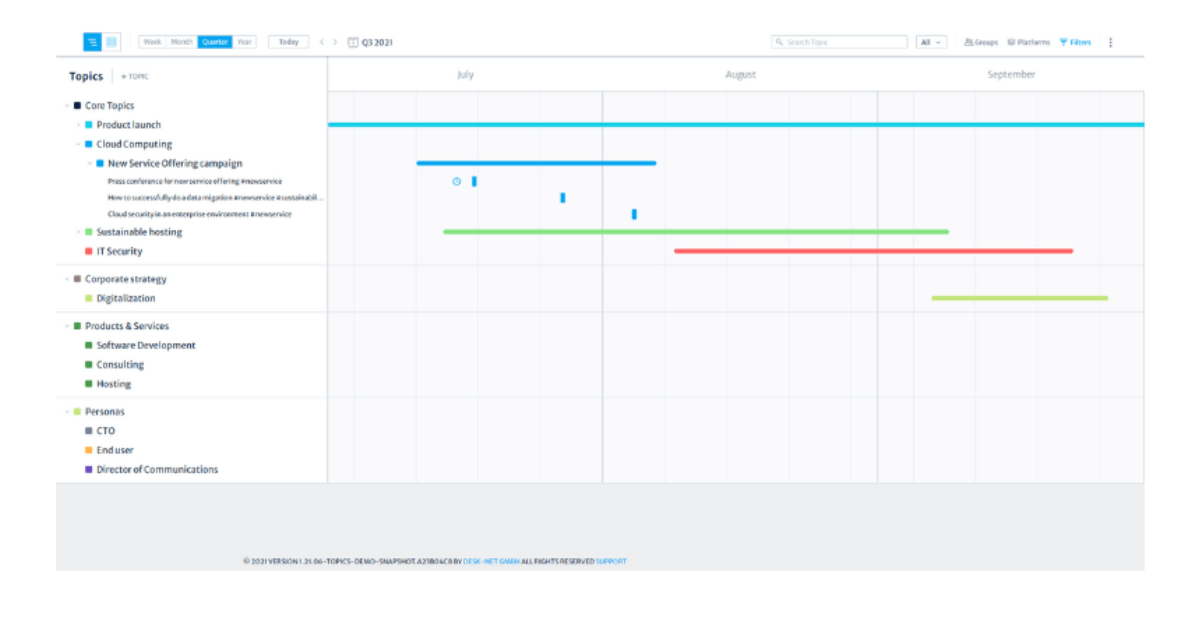Open the calendar icon beside Q3 2021
Image resolution: width=1200 pixels, height=628 pixels.
[x=353, y=42]
